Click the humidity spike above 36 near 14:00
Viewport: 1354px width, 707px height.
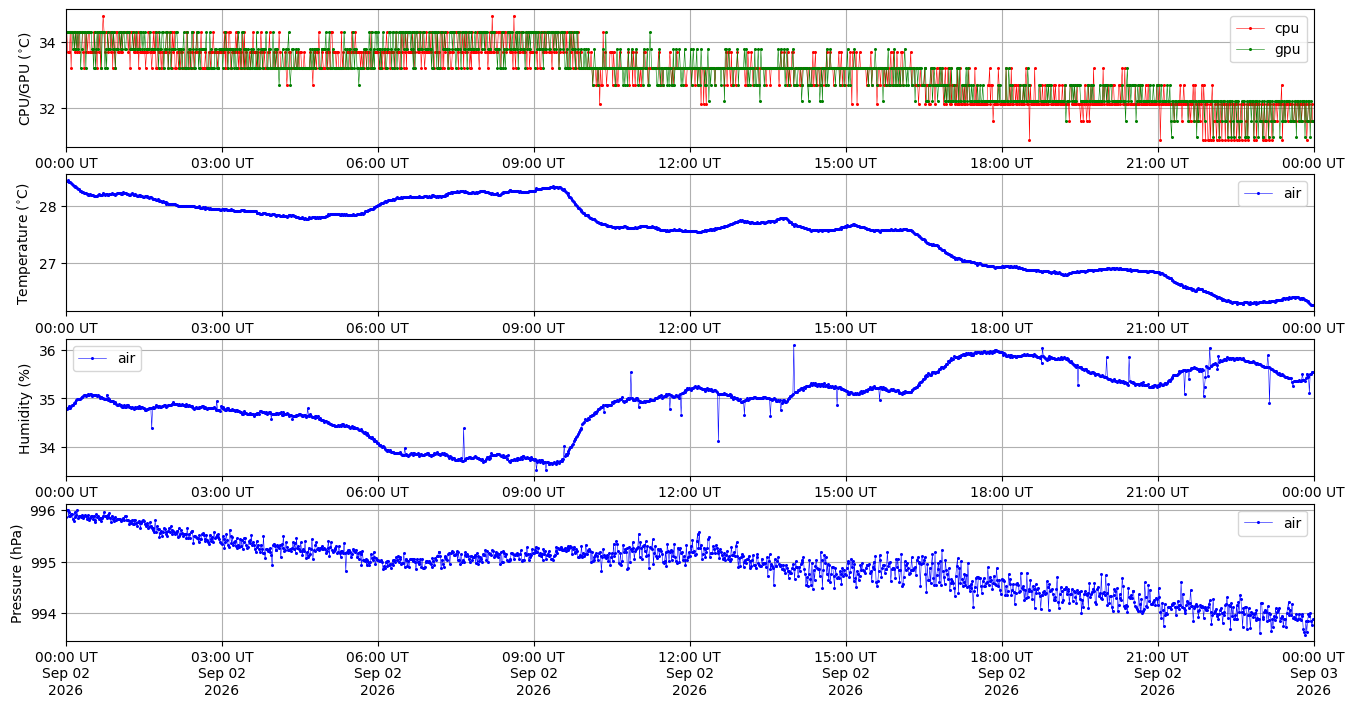[794, 345]
